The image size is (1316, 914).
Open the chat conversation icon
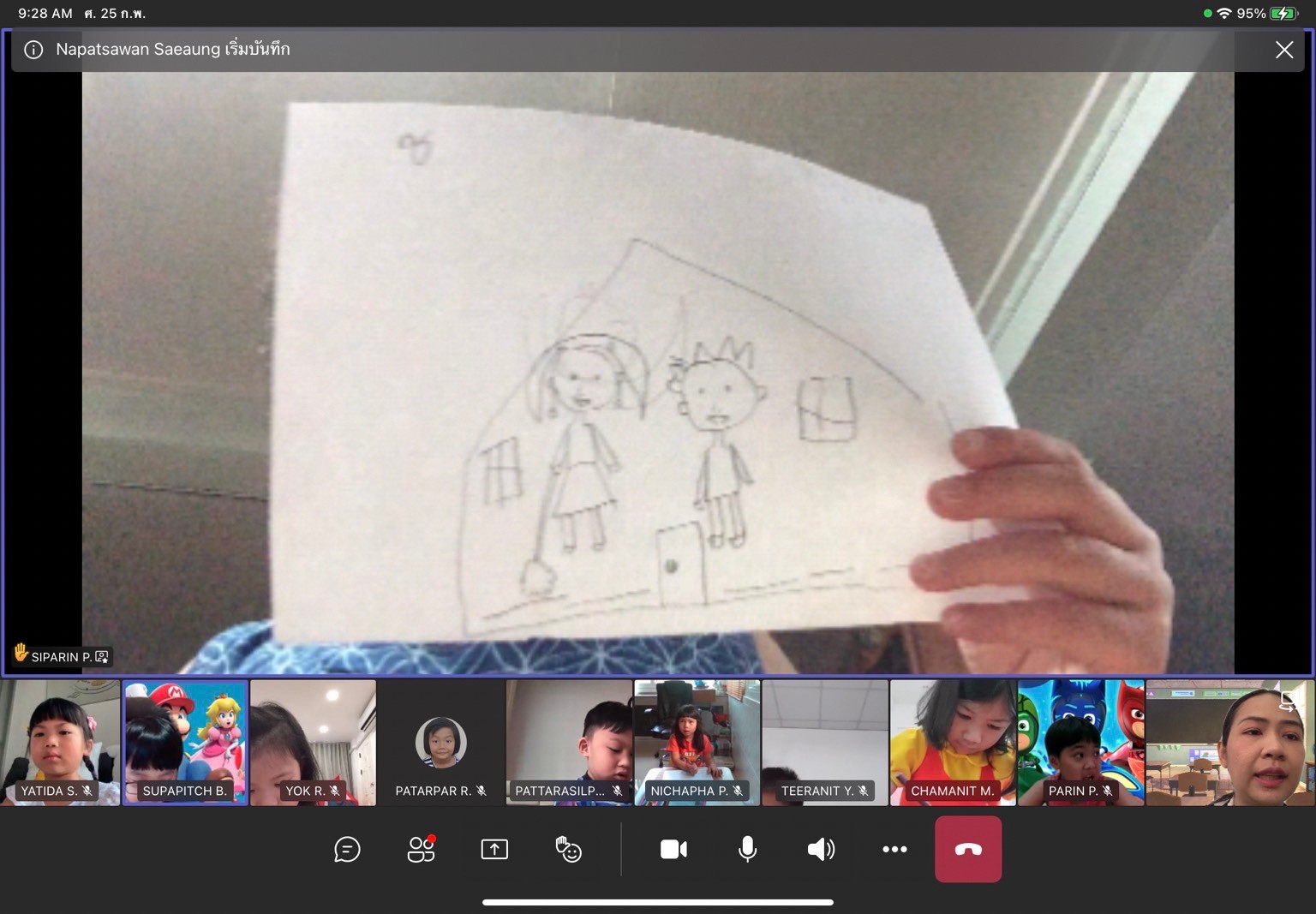[347, 849]
